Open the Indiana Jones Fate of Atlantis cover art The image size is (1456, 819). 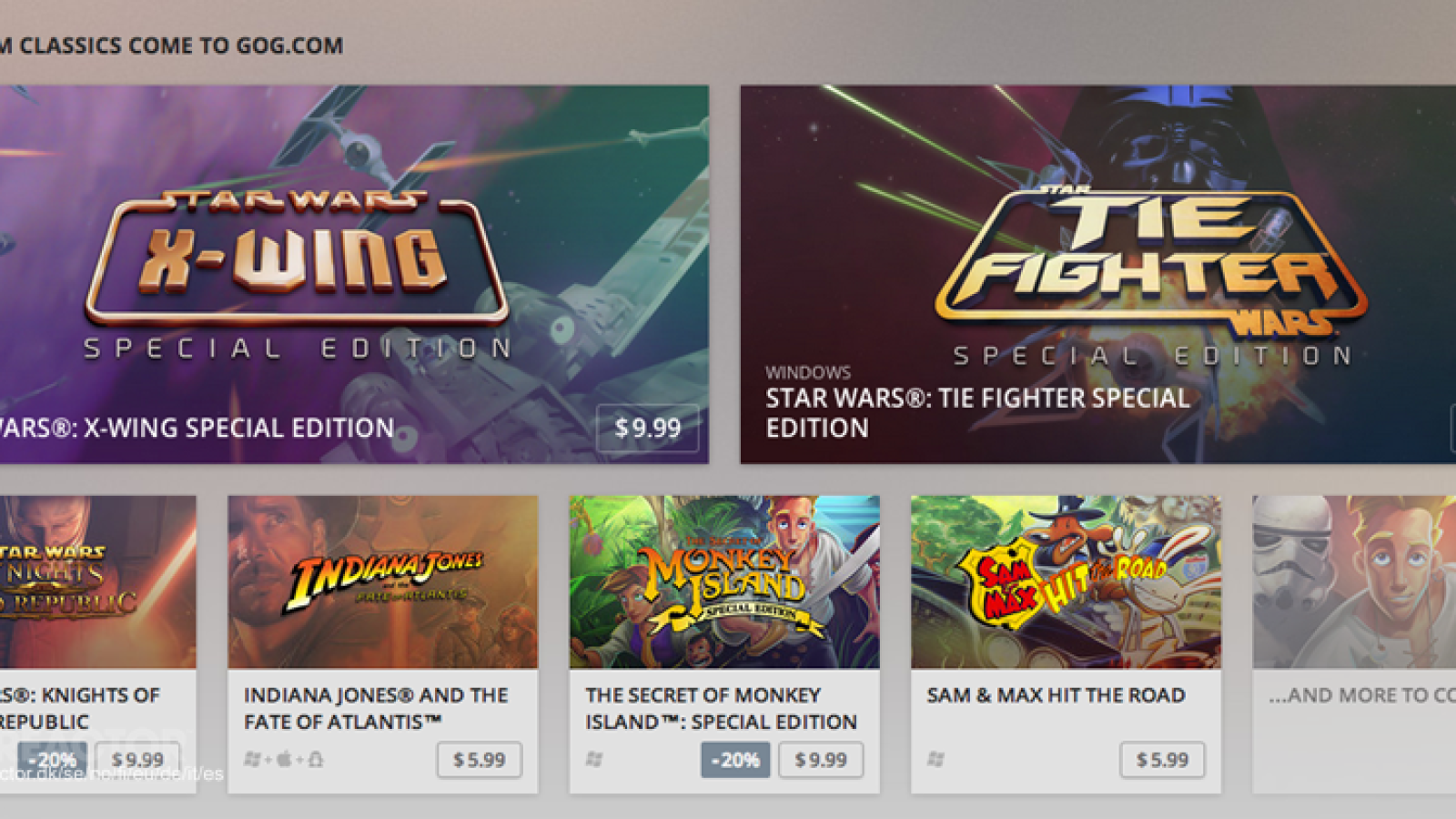383,582
